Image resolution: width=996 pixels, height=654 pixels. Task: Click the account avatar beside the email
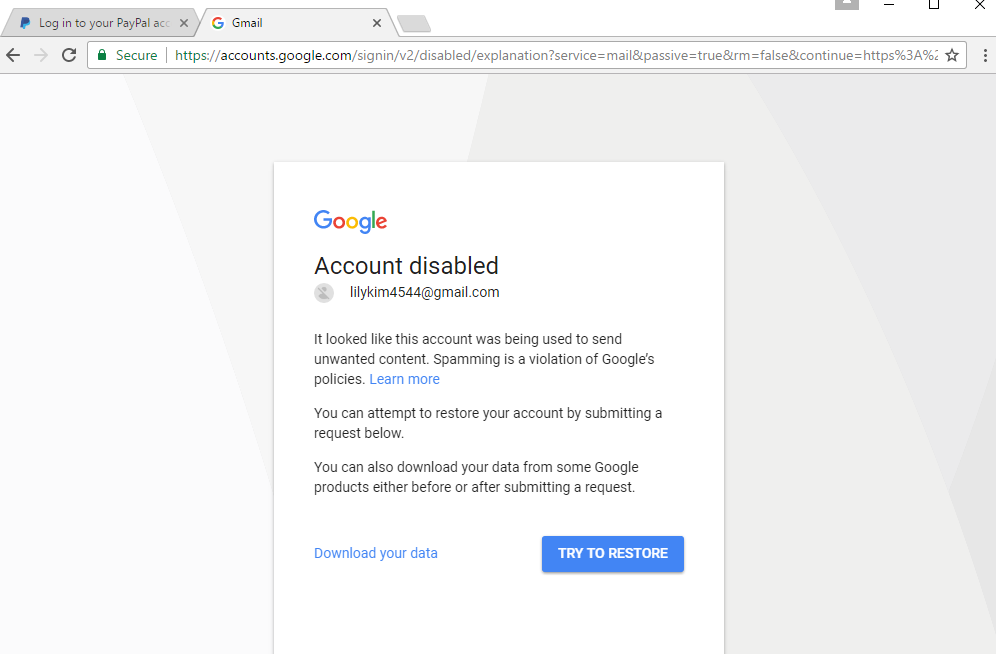pyautogui.click(x=324, y=293)
